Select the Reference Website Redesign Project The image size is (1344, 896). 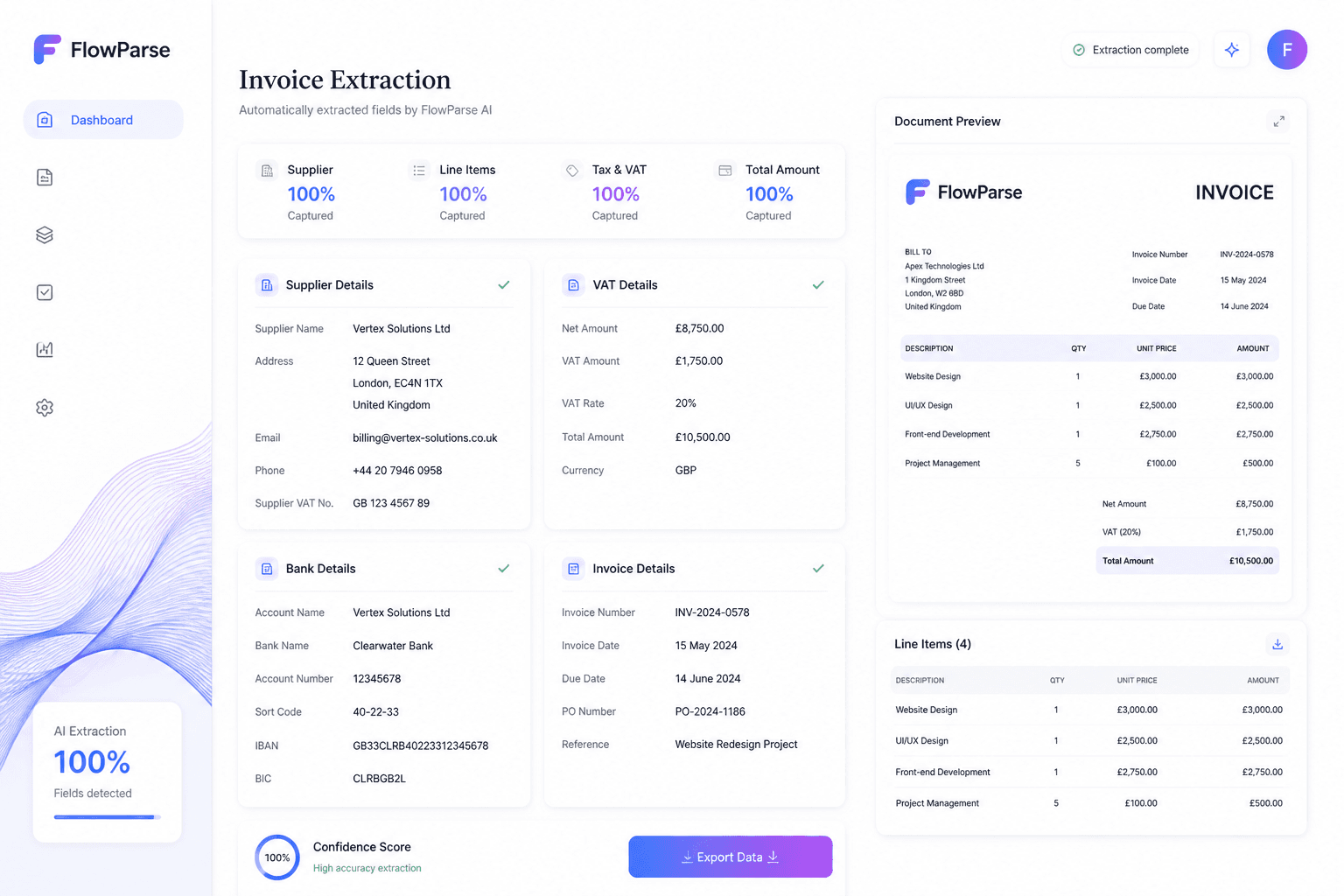click(737, 745)
